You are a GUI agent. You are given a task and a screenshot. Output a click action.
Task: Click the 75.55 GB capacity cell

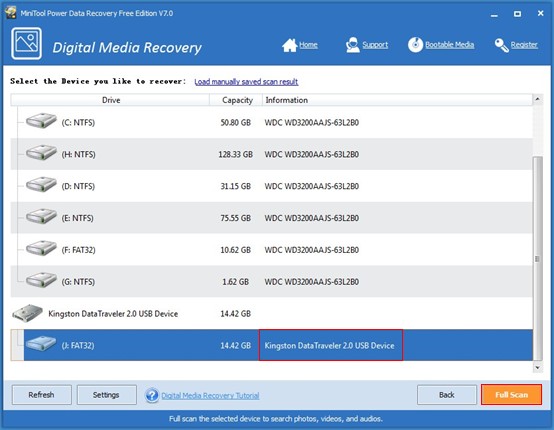[236, 218]
